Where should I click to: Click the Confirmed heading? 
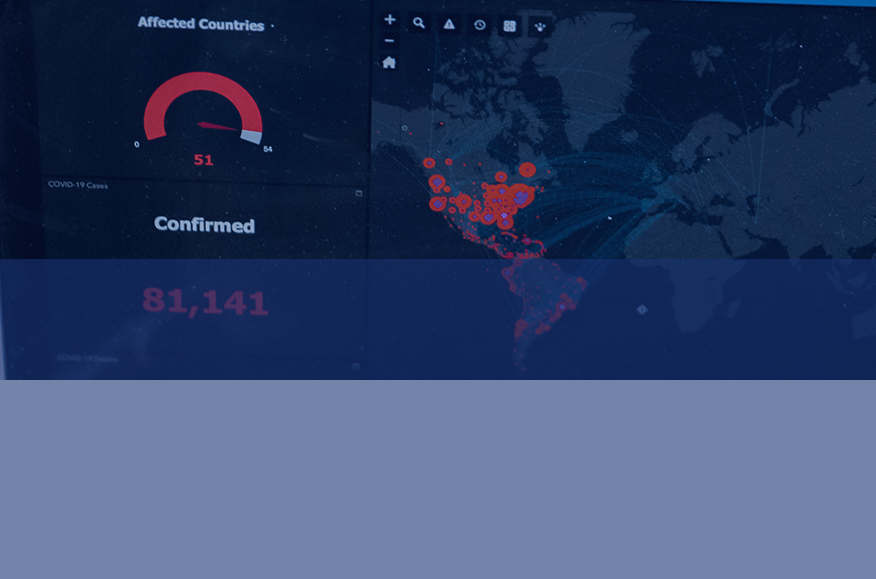[x=204, y=224]
